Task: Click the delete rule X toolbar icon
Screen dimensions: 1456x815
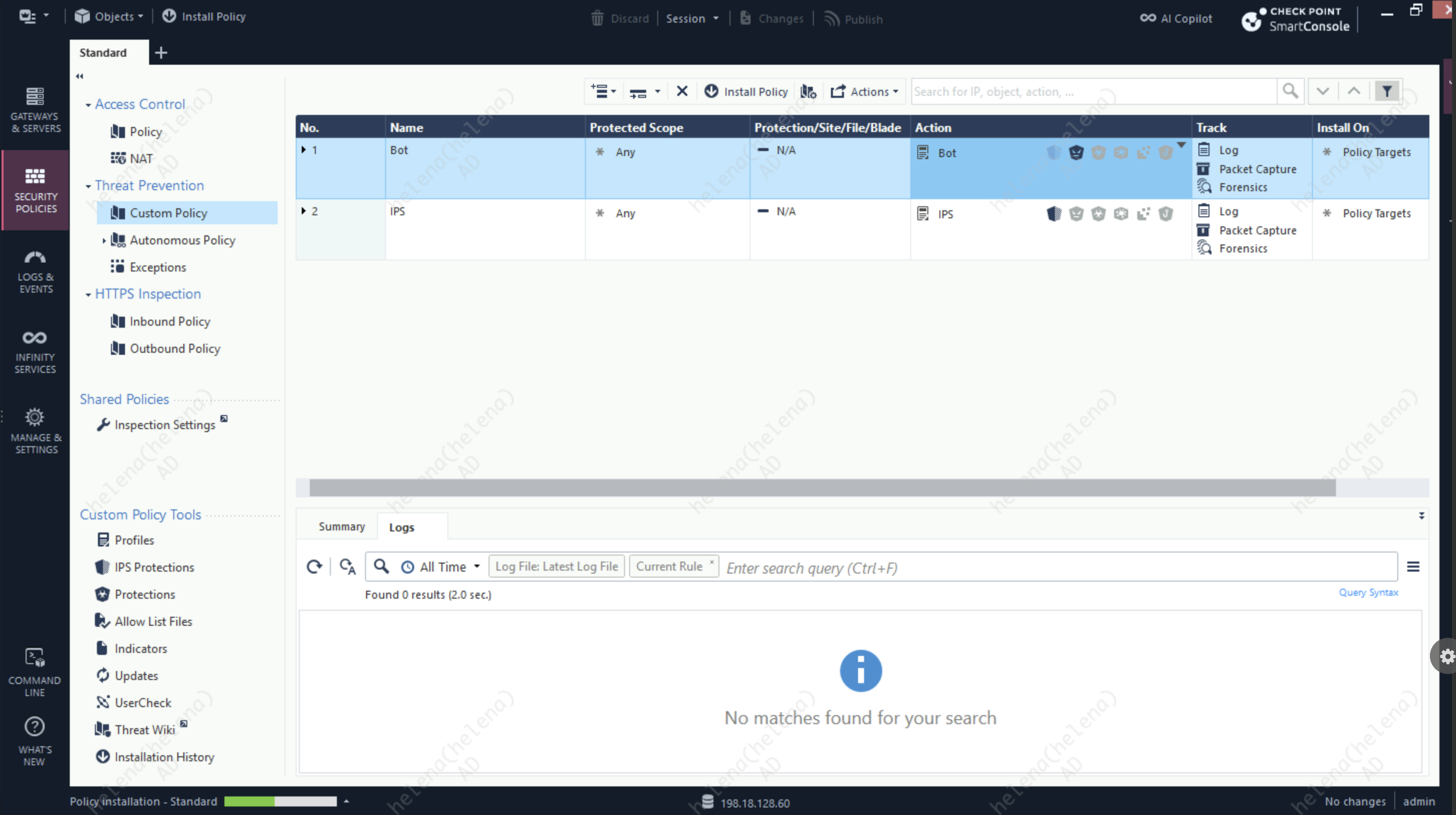Action: [x=682, y=91]
